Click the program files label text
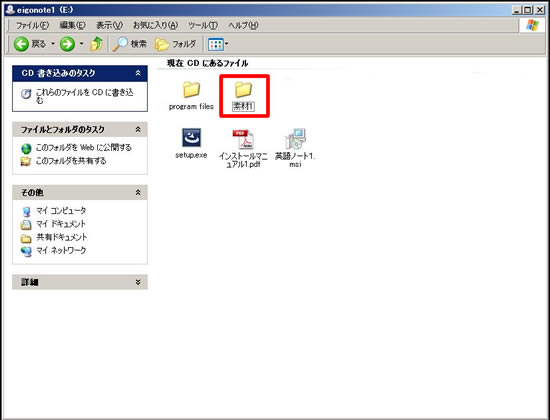Screen dimensions: 550x420 pos(191,107)
